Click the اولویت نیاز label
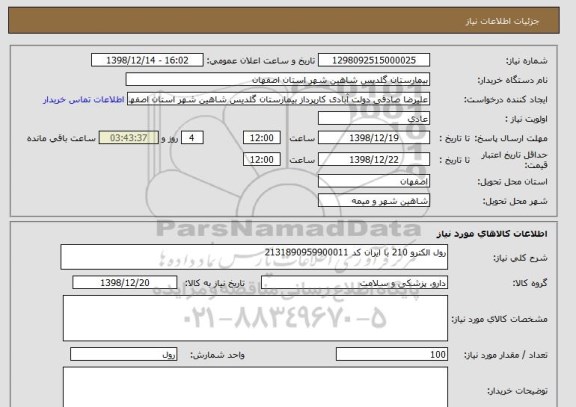 [x=526, y=119]
